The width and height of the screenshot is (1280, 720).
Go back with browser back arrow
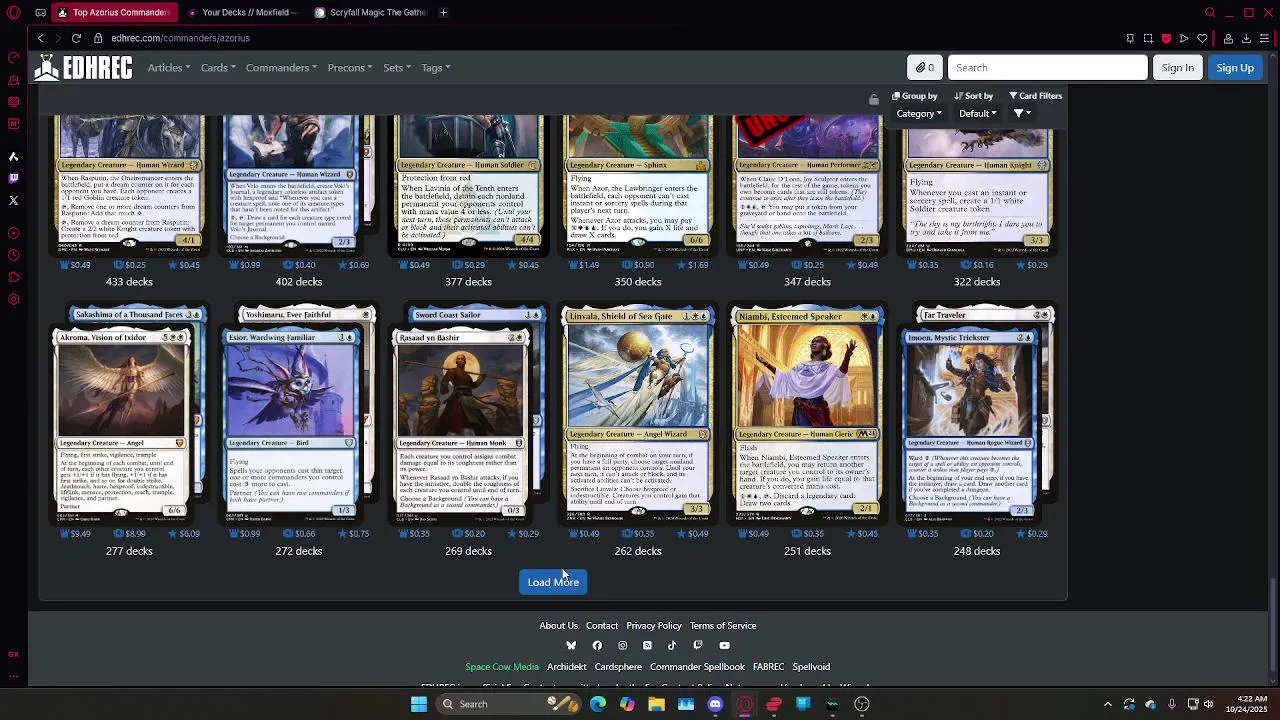tap(41, 38)
